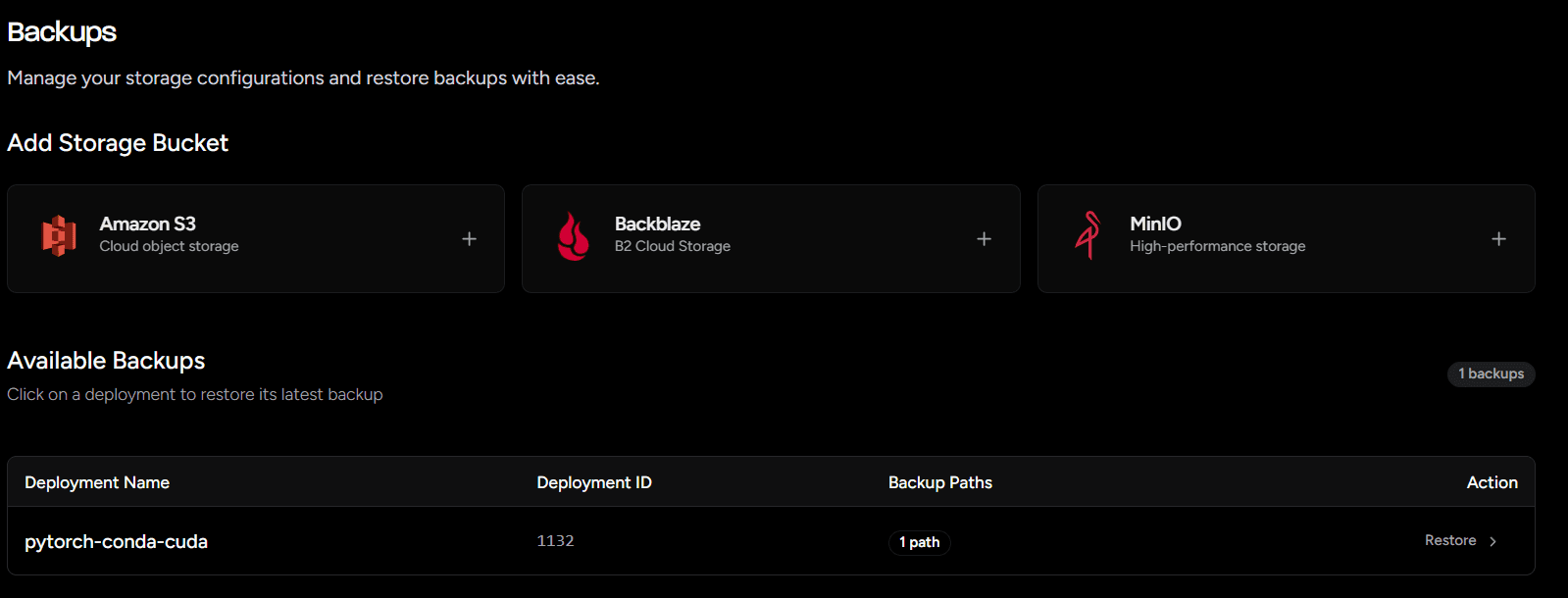Click the Deployment Name column header

click(x=97, y=482)
